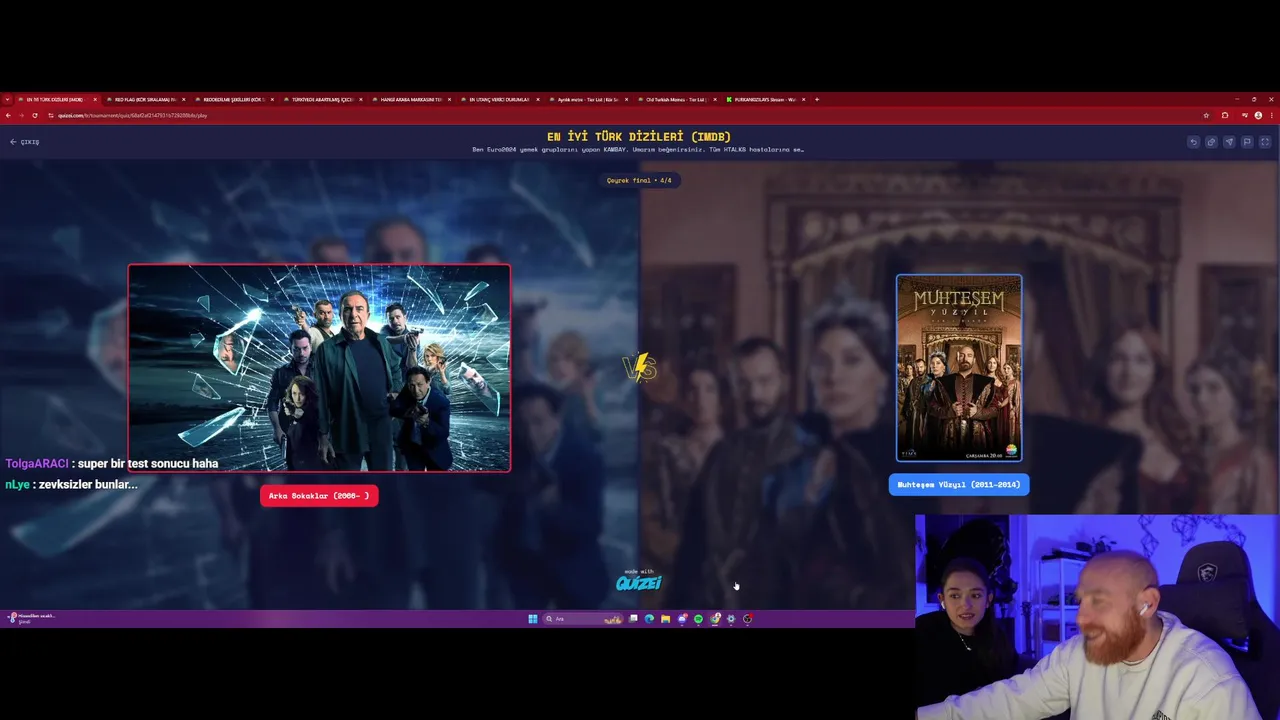Click the copy link icon on Quizai page
The height and width of the screenshot is (720, 1280).
1211,142
